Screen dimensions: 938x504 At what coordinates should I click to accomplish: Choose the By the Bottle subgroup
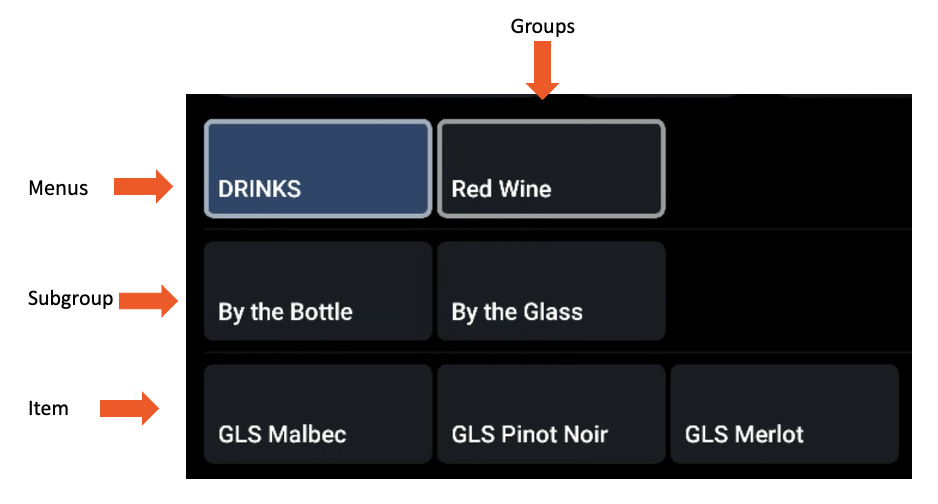coord(318,291)
